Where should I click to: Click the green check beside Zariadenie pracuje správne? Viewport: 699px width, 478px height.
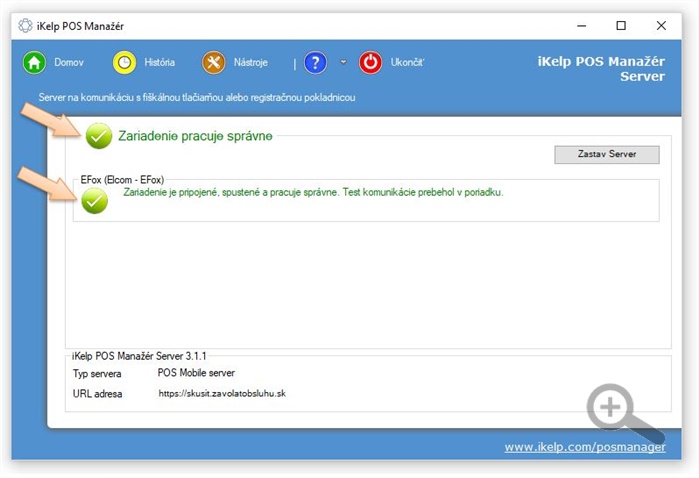99,136
